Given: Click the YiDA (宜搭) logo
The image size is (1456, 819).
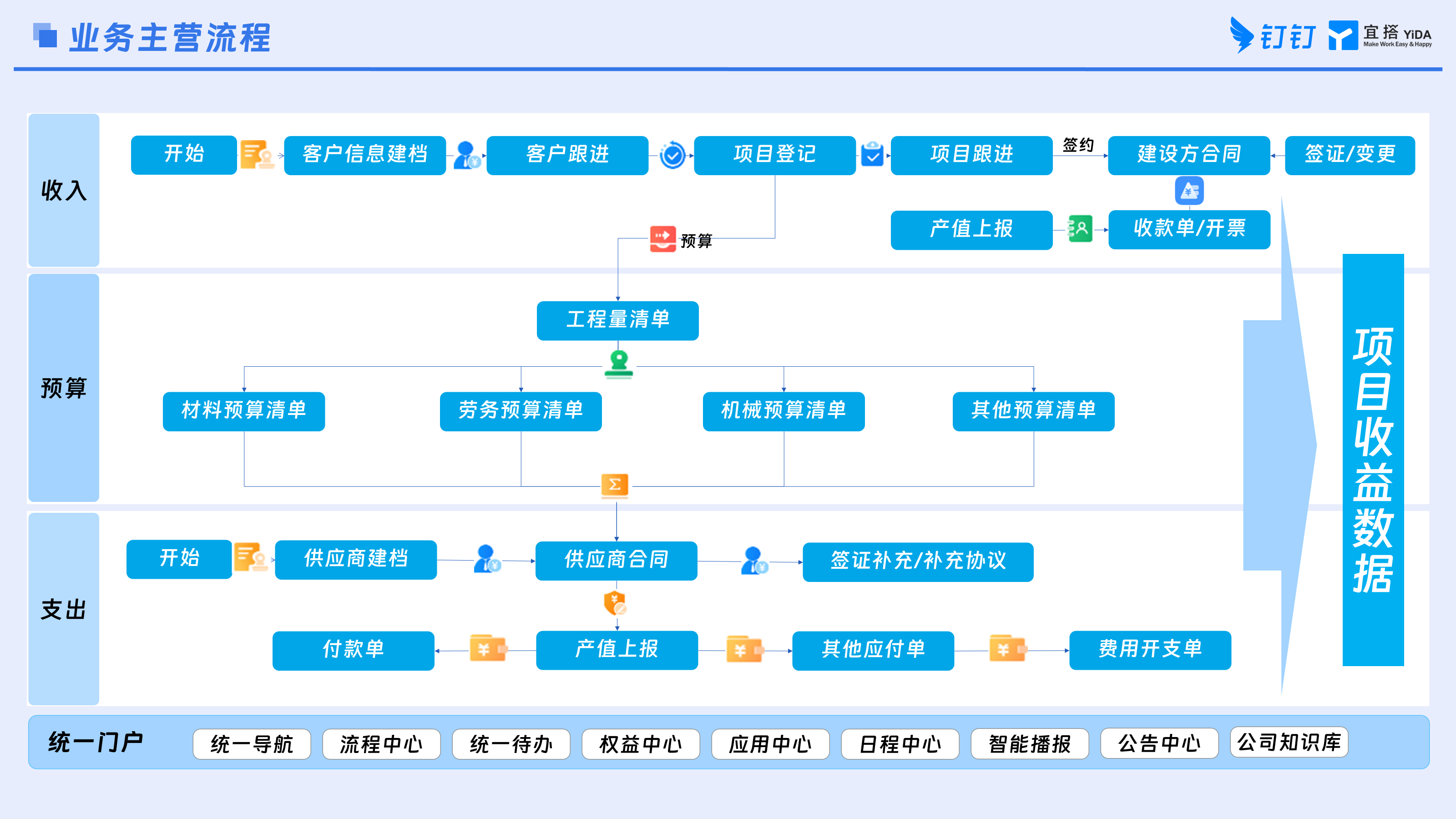Looking at the screenshot, I should point(1380,35).
